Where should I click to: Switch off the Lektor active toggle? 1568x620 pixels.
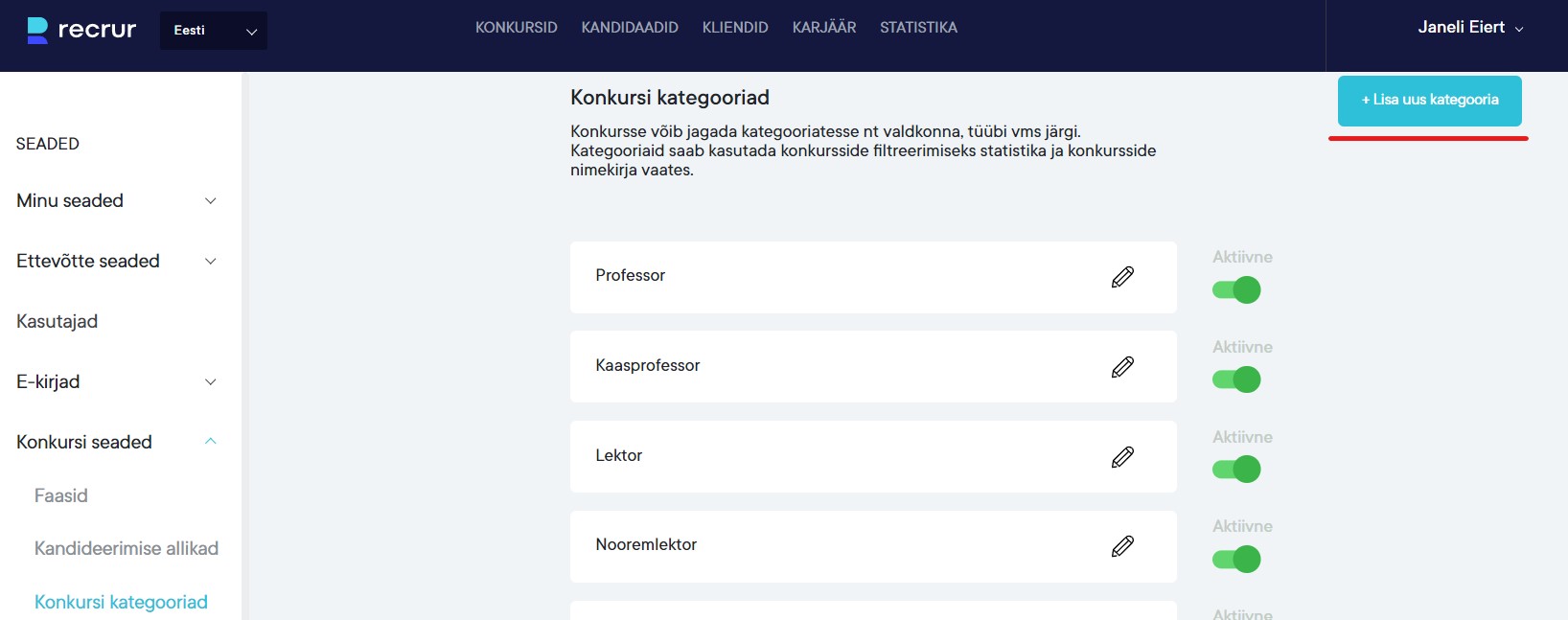[x=1236, y=470]
